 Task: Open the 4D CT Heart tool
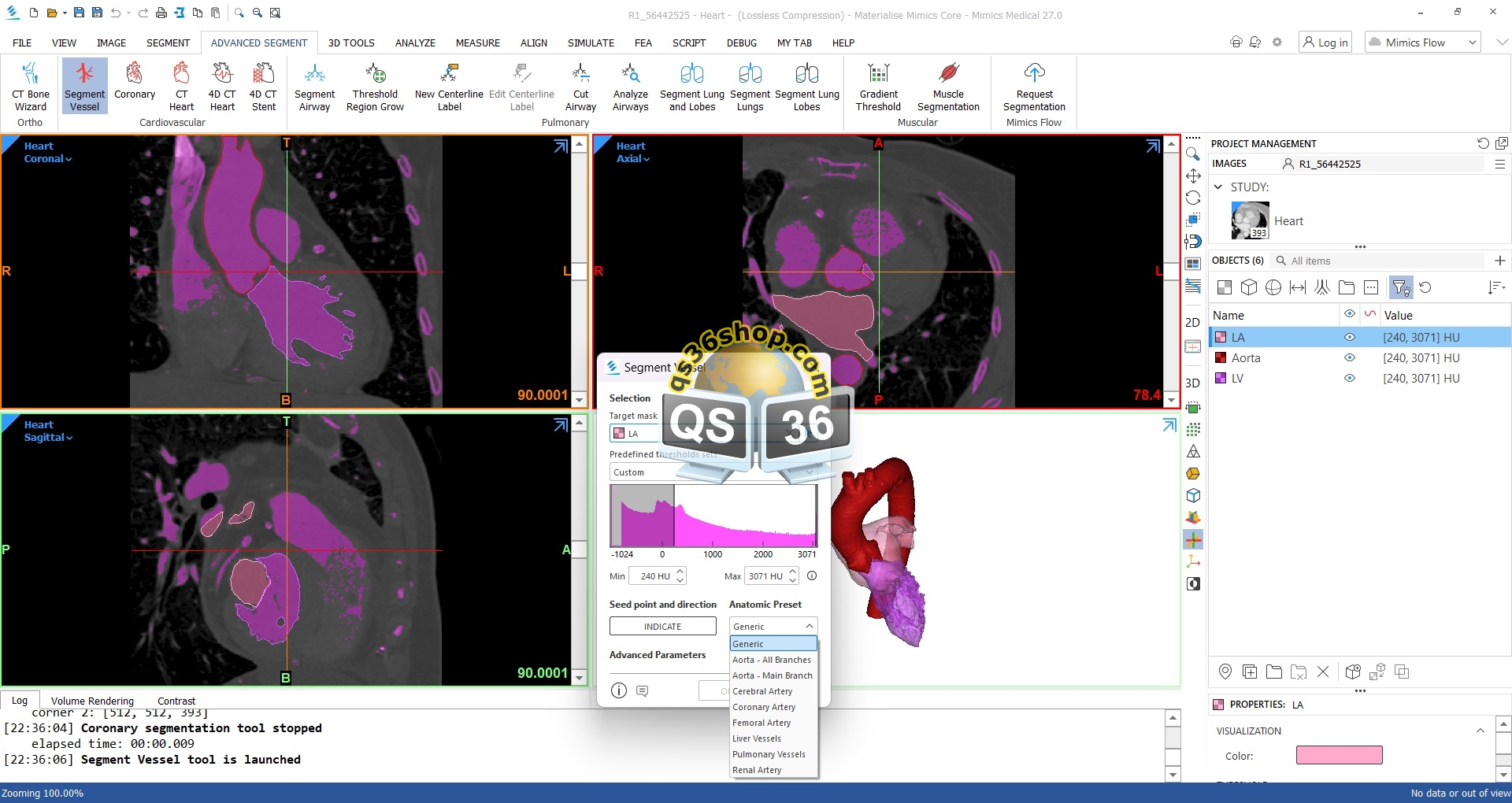(x=222, y=87)
